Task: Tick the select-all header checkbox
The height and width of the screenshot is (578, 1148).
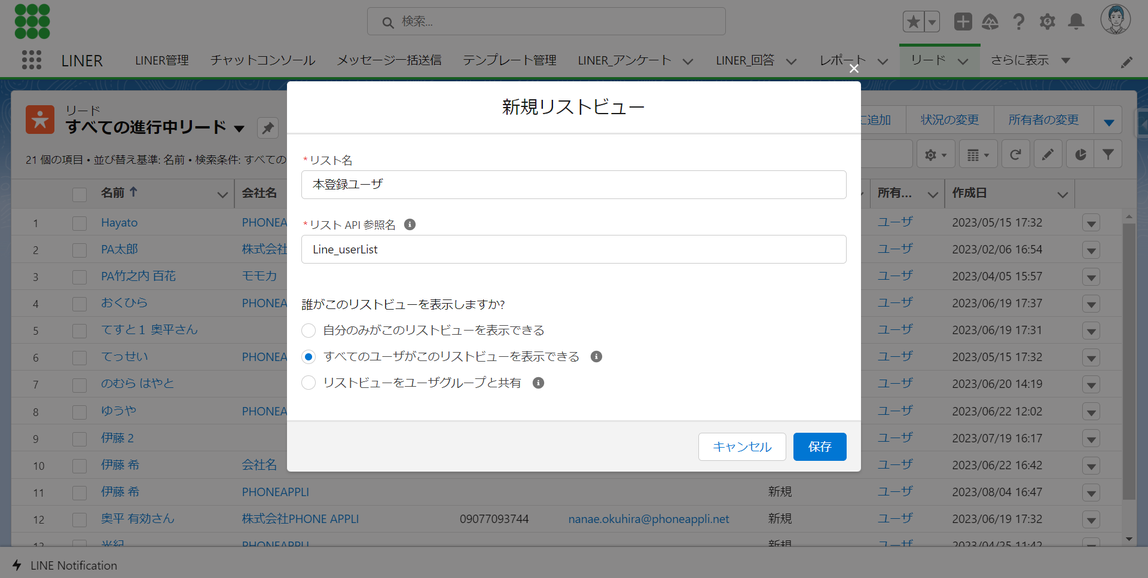Action: pos(79,194)
